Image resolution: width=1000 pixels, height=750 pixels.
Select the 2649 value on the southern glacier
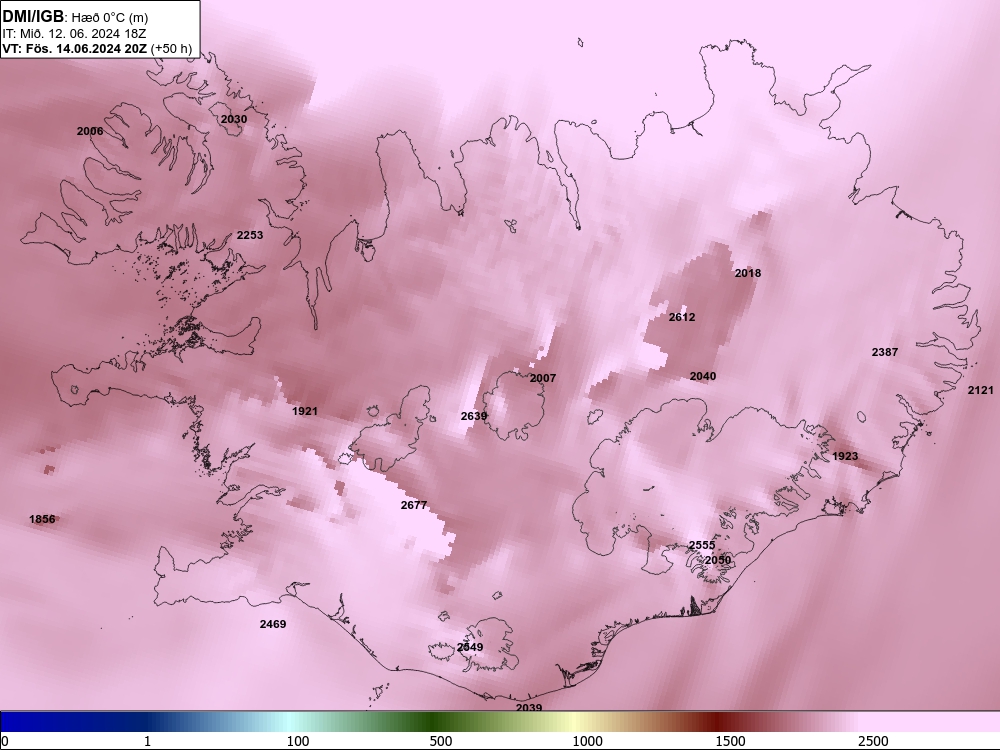(470, 647)
